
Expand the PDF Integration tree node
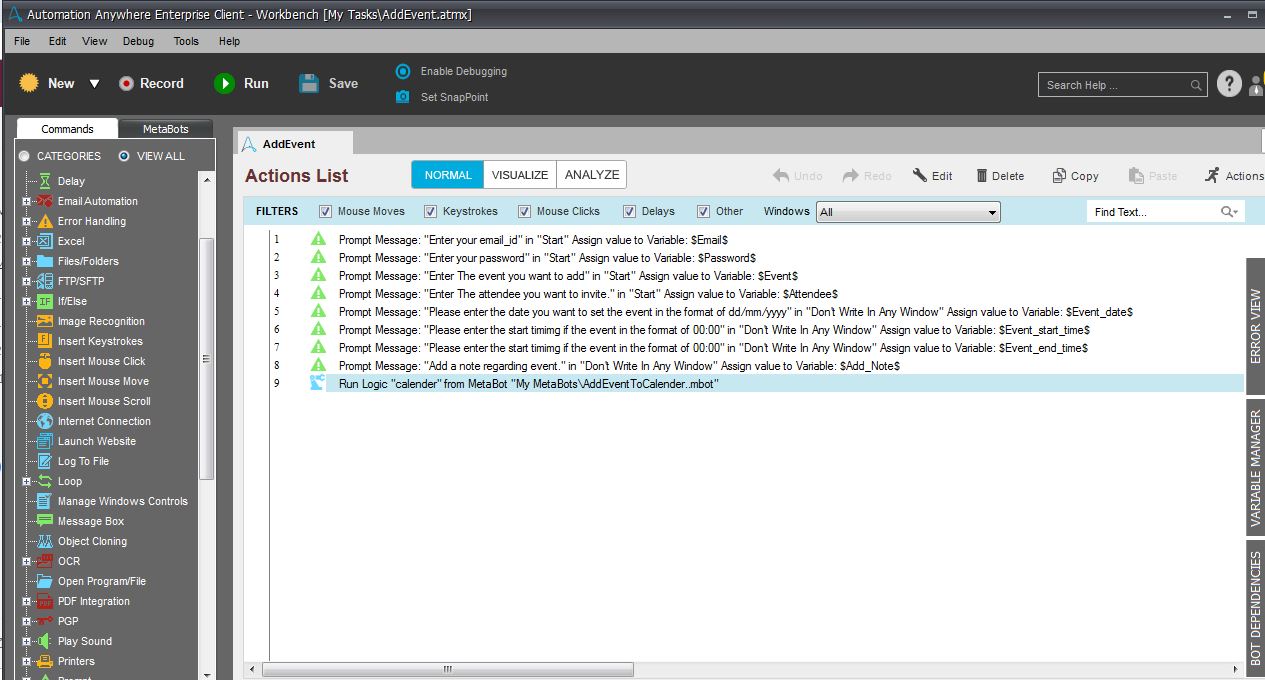[x=27, y=601]
